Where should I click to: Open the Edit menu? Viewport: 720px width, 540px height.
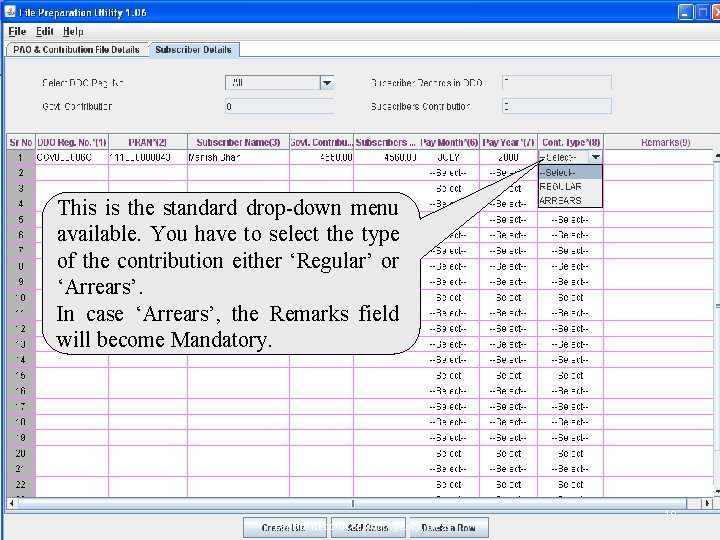(x=45, y=32)
